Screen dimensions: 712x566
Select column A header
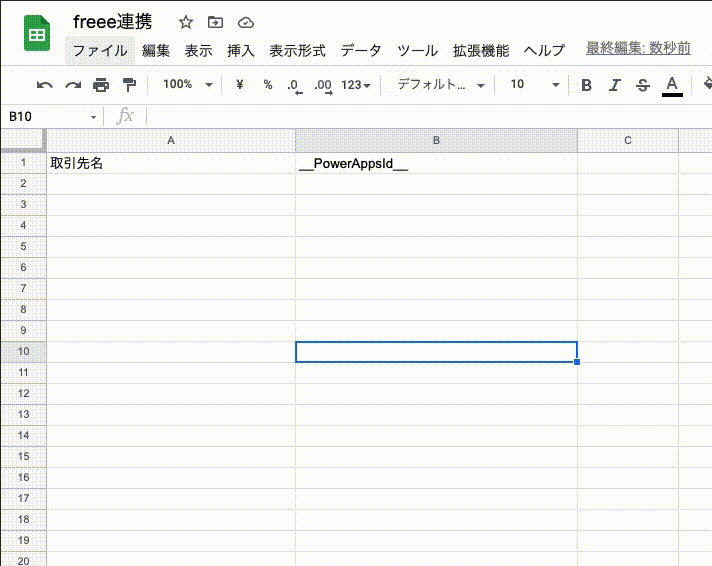click(171, 140)
